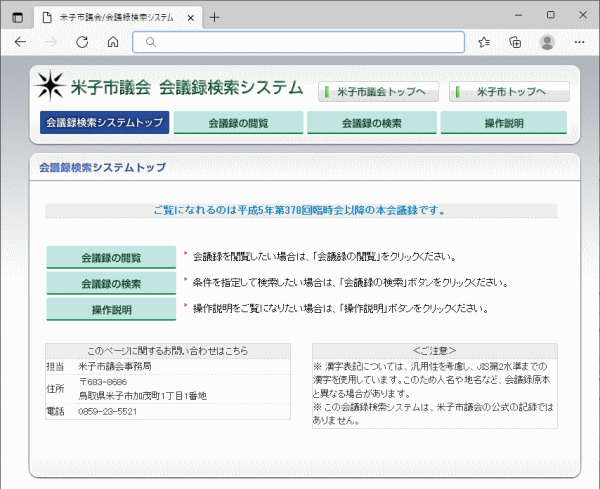Open the browser Settings and more menu
600x489 pixels.
click(579, 42)
